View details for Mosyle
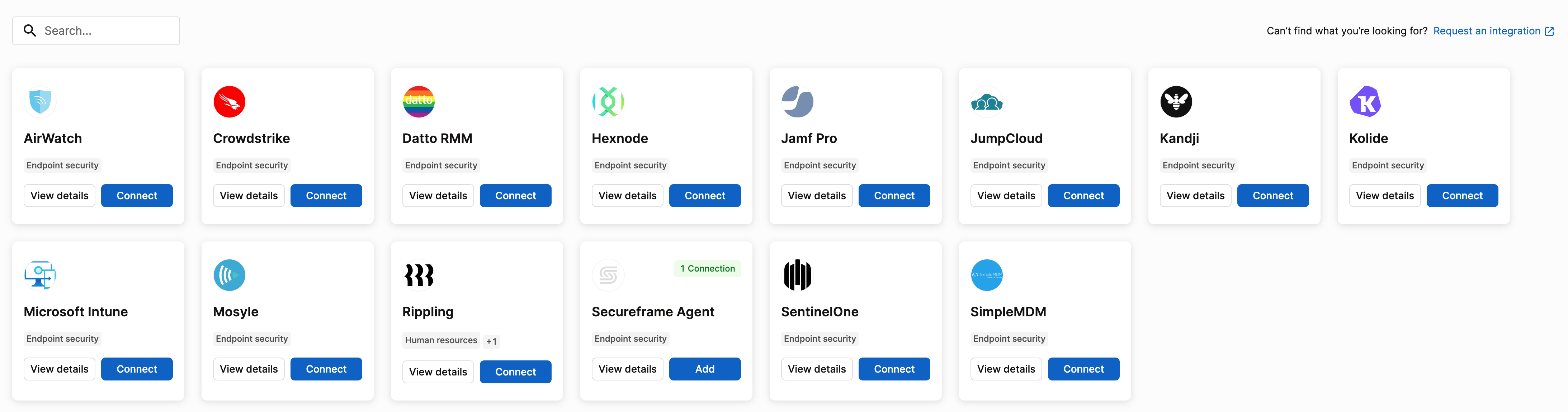This screenshot has width=1568, height=412. (x=249, y=369)
